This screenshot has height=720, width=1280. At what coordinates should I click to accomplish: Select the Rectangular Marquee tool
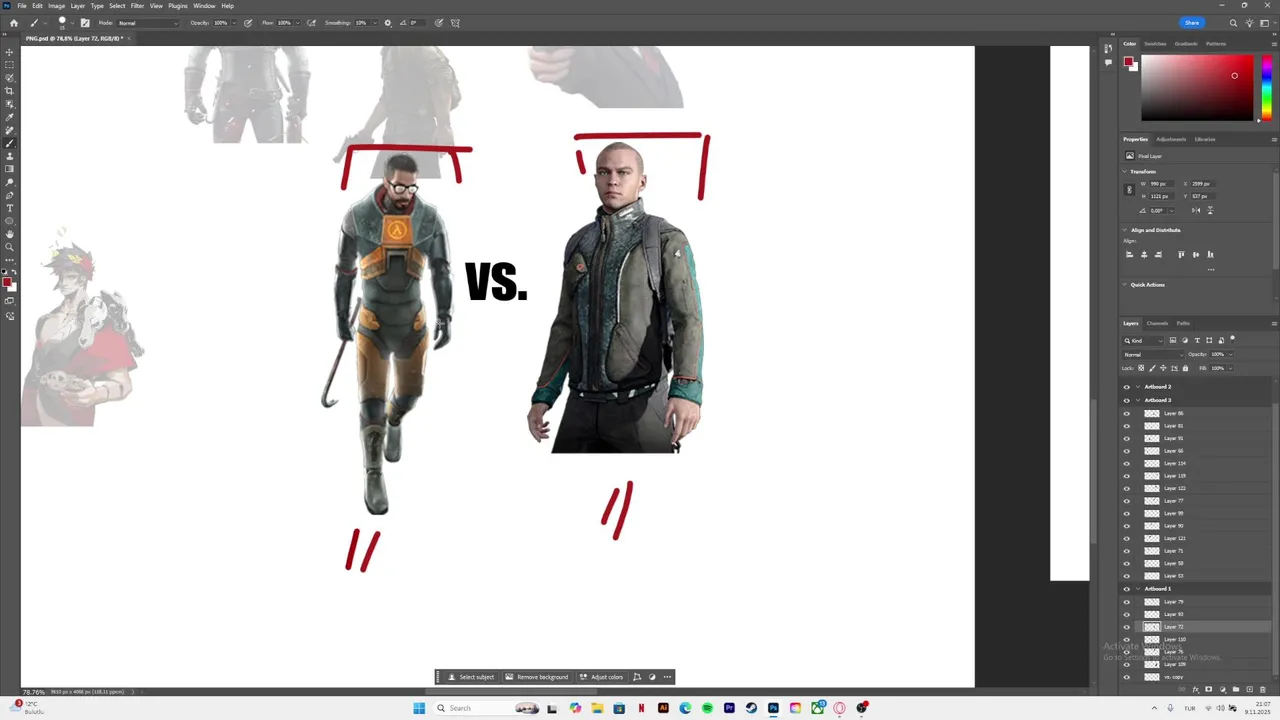pos(10,65)
